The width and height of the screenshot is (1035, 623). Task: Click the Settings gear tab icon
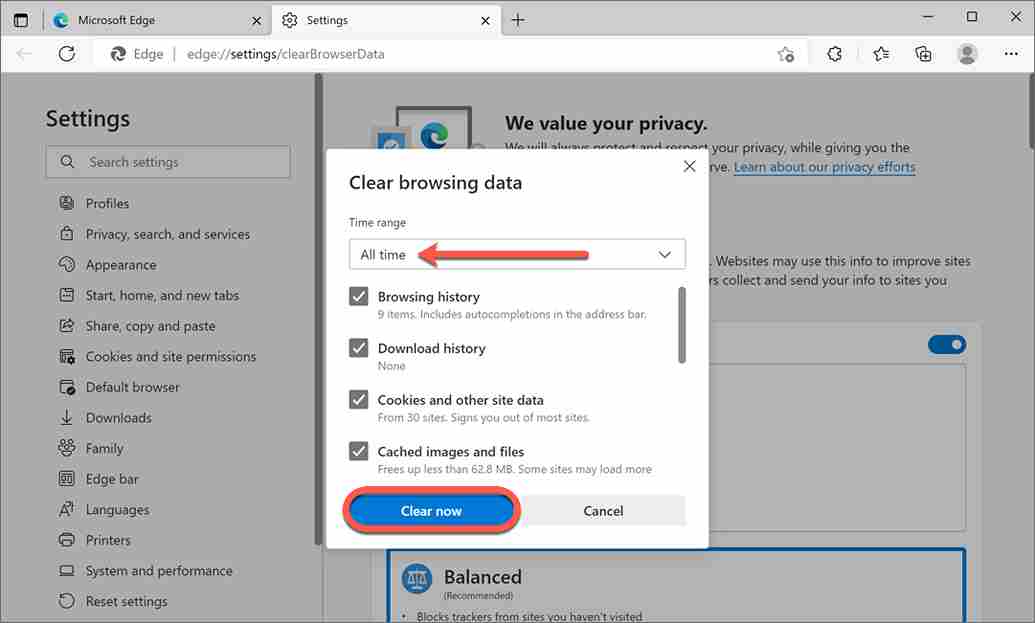coord(290,20)
